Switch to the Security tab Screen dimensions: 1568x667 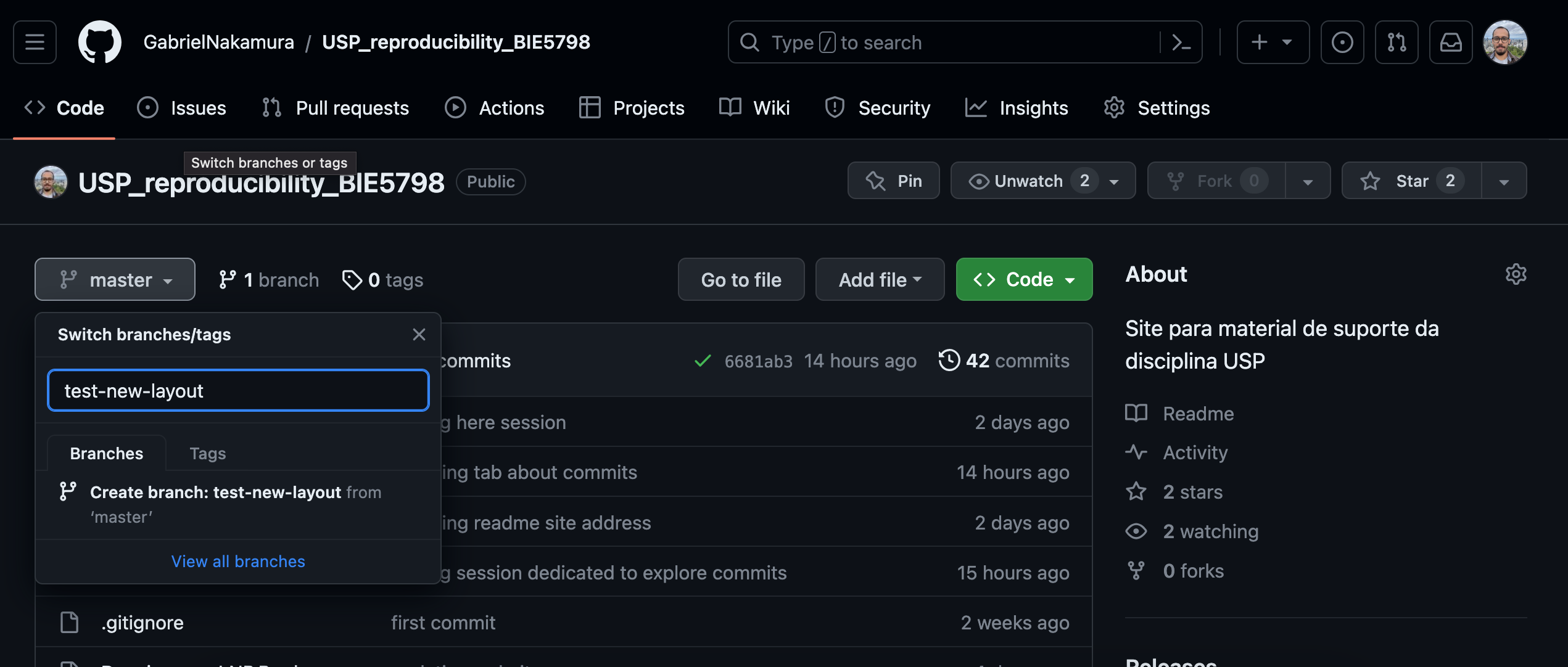tap(878, 108)
